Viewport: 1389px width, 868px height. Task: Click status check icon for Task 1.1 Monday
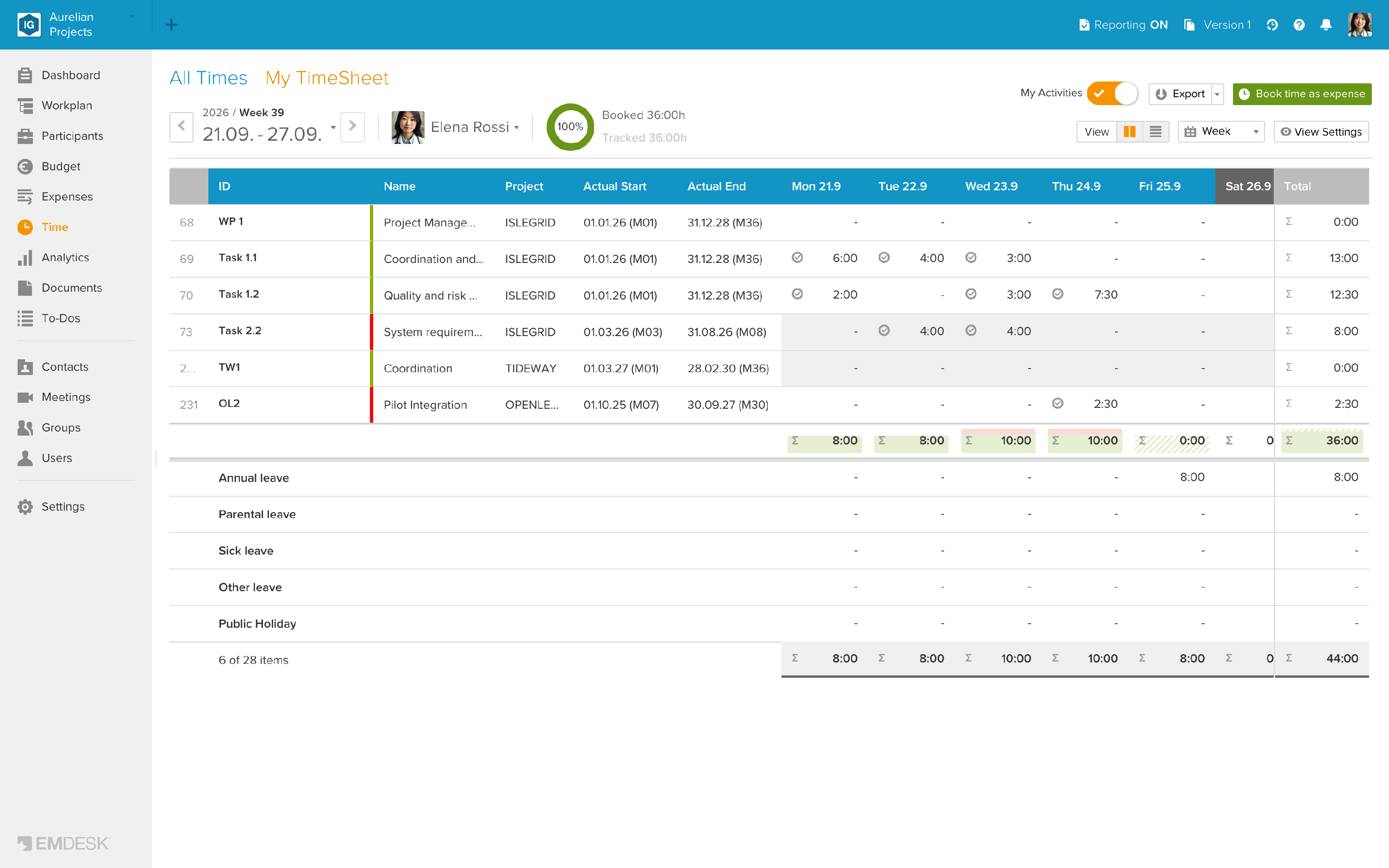(x=797, y=258)
